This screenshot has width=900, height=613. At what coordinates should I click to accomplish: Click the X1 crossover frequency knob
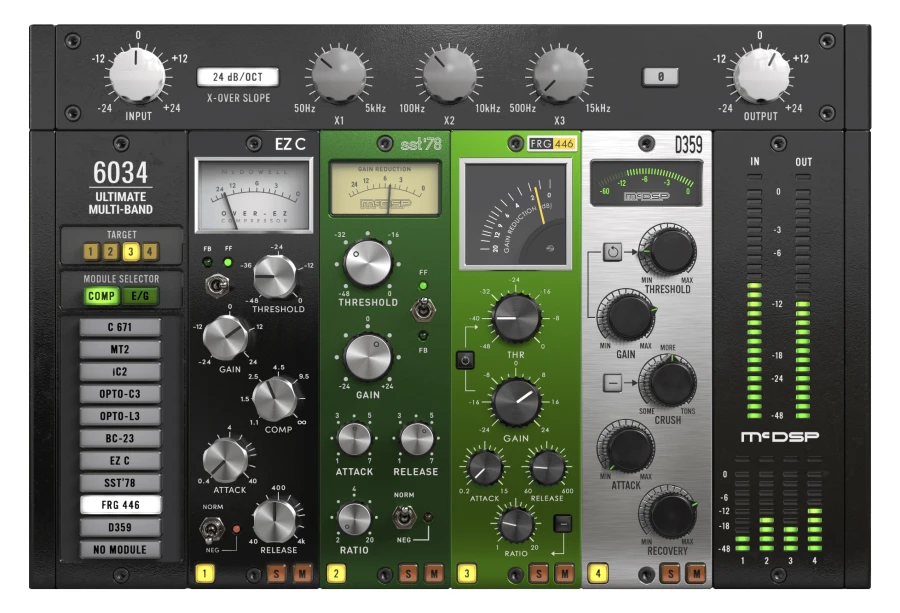pyautogui.click(x=339, y=75)
